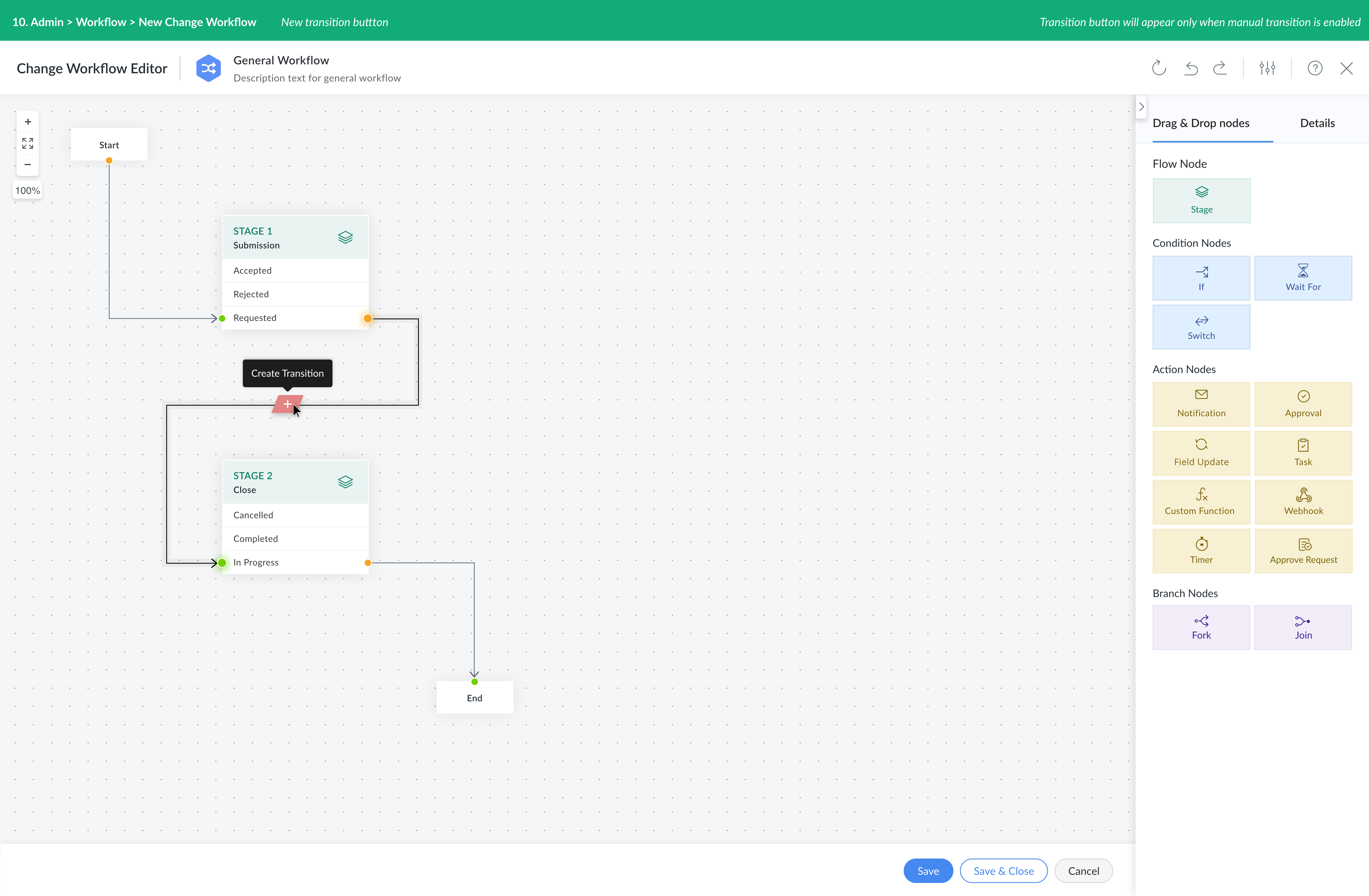Select the Timer action node

click(1202, 551)
